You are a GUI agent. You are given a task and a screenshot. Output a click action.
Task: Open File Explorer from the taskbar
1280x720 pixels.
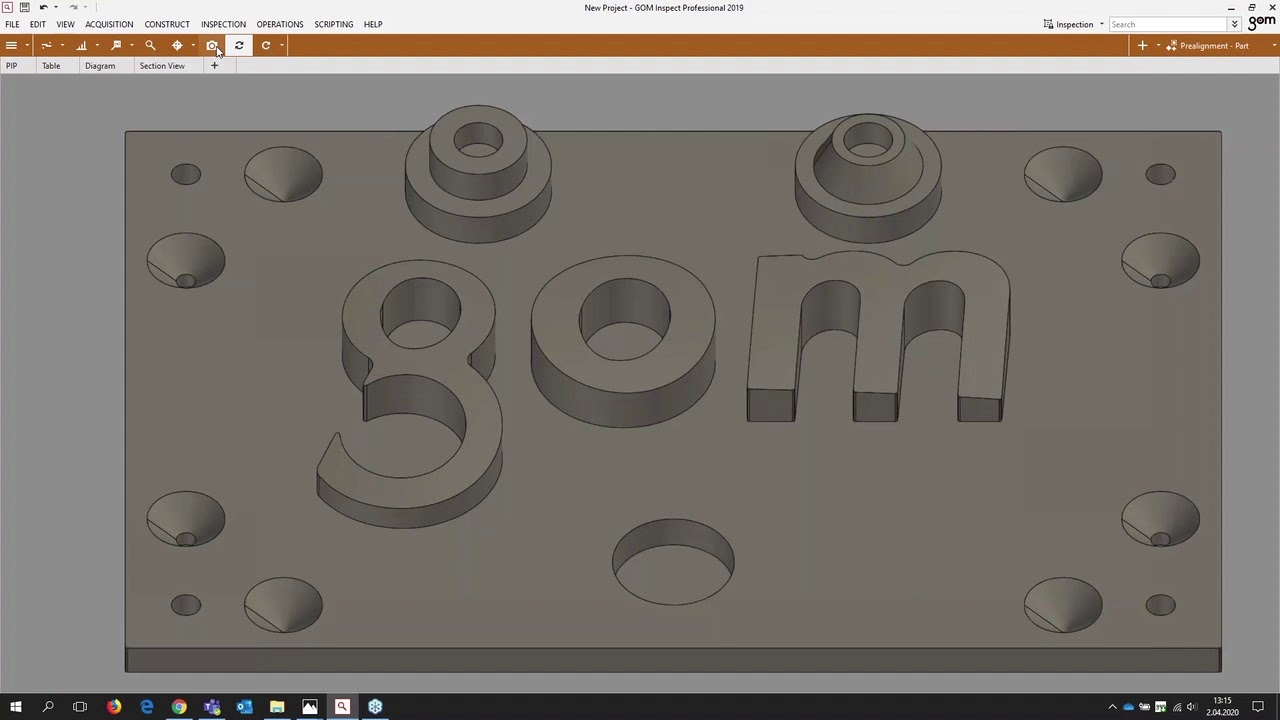click(x=277, y=707)
